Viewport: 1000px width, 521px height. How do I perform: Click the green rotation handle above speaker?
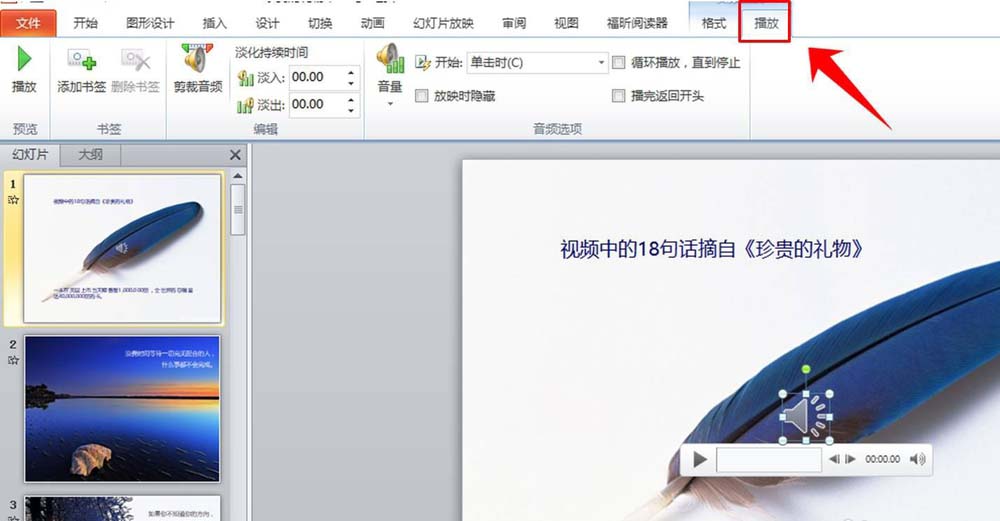point(806,369)
